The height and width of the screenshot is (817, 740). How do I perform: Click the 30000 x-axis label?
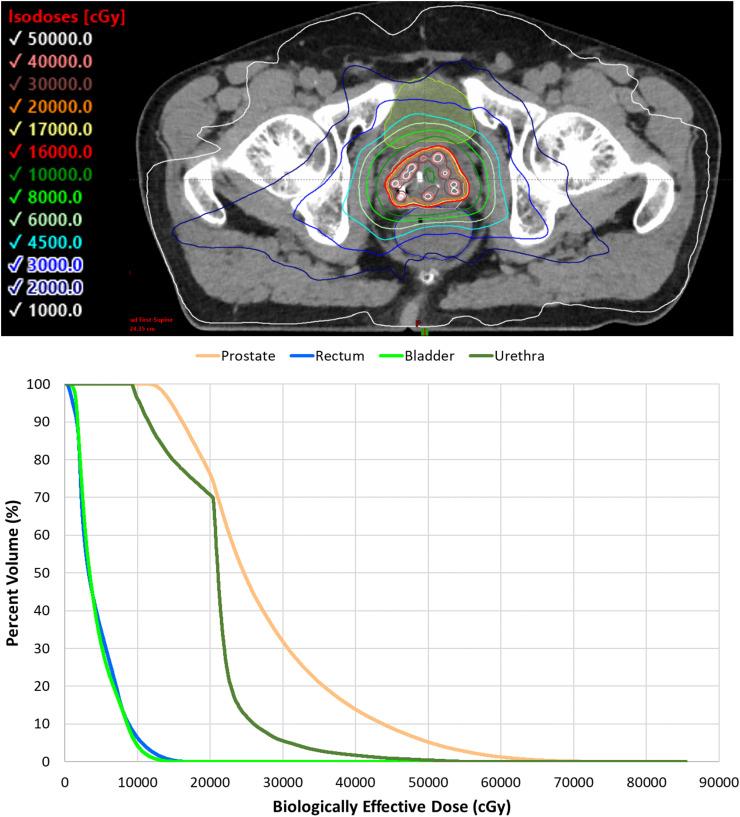282,783
